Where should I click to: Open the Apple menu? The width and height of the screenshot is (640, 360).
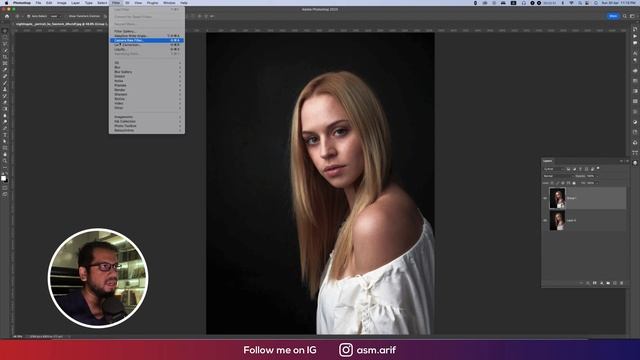pos(7,3)
